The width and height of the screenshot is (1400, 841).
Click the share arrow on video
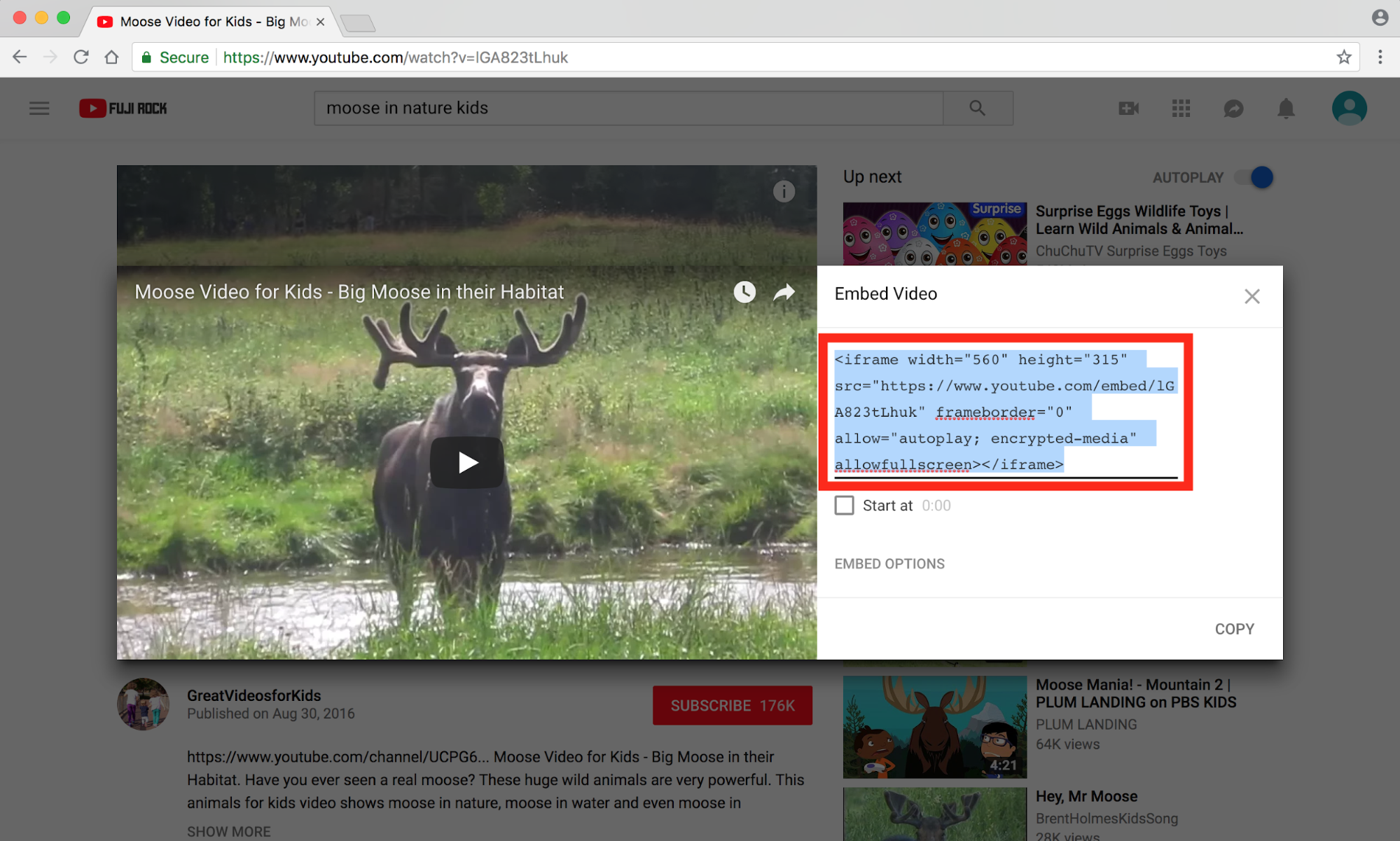point(784,292)
